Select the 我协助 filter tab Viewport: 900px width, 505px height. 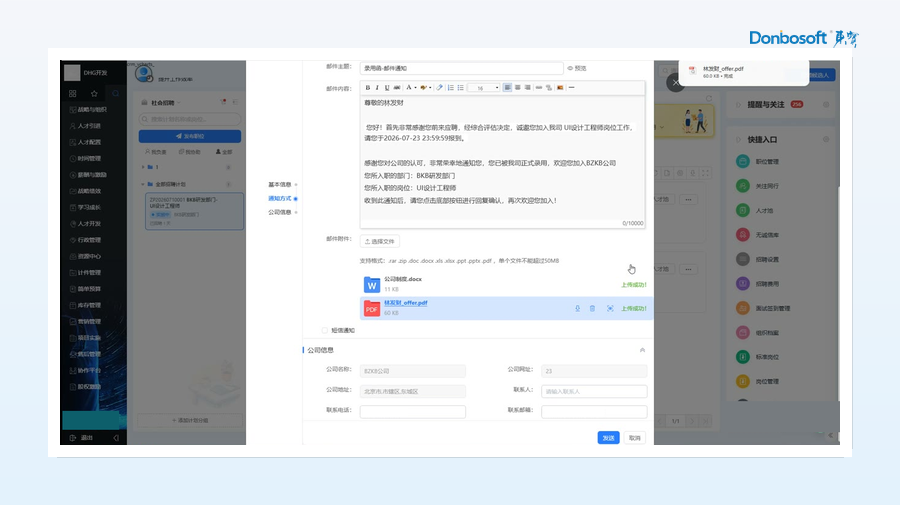tap(189, 152)
